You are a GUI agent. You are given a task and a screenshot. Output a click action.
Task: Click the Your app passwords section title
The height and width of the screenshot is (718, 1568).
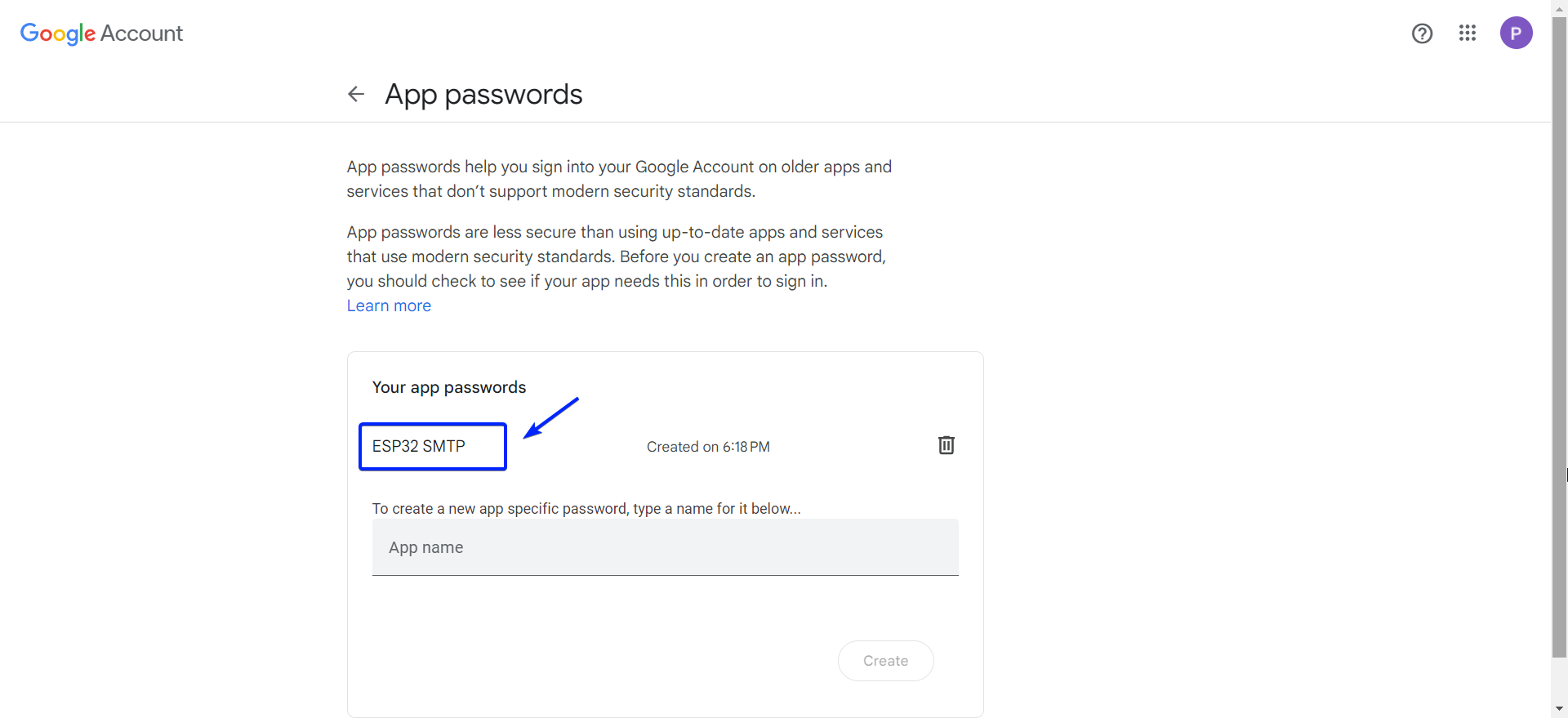tap(449, 387)
